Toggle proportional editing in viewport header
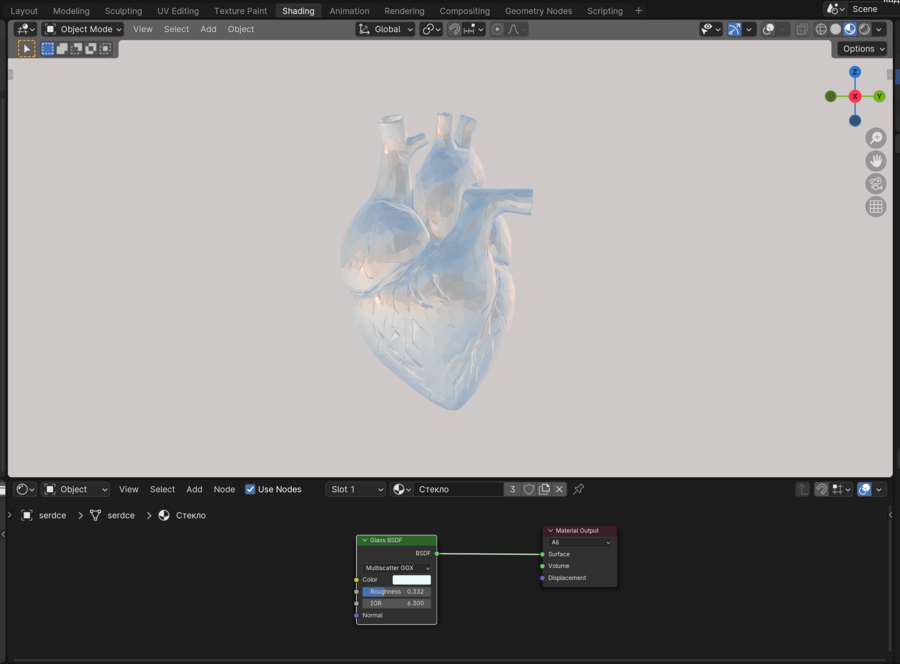 497,29
